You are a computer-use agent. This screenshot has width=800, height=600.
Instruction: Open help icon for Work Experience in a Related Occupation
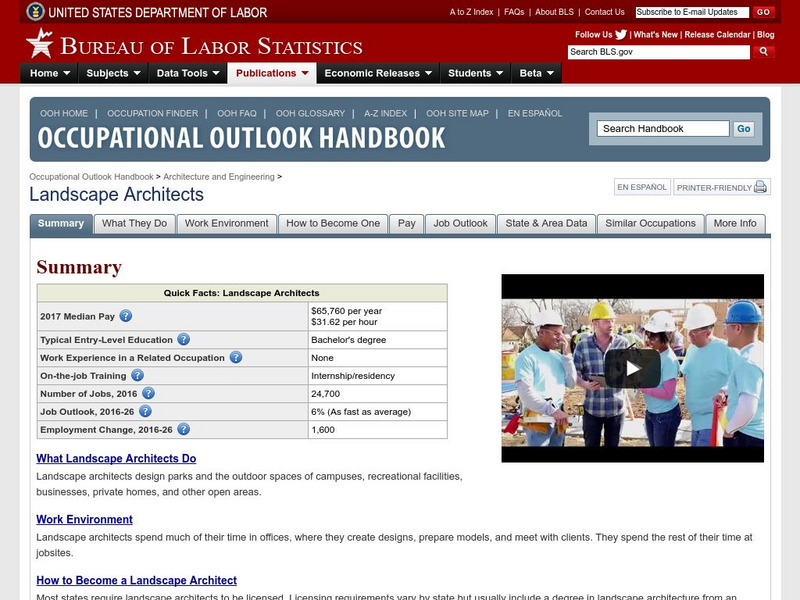236,357
